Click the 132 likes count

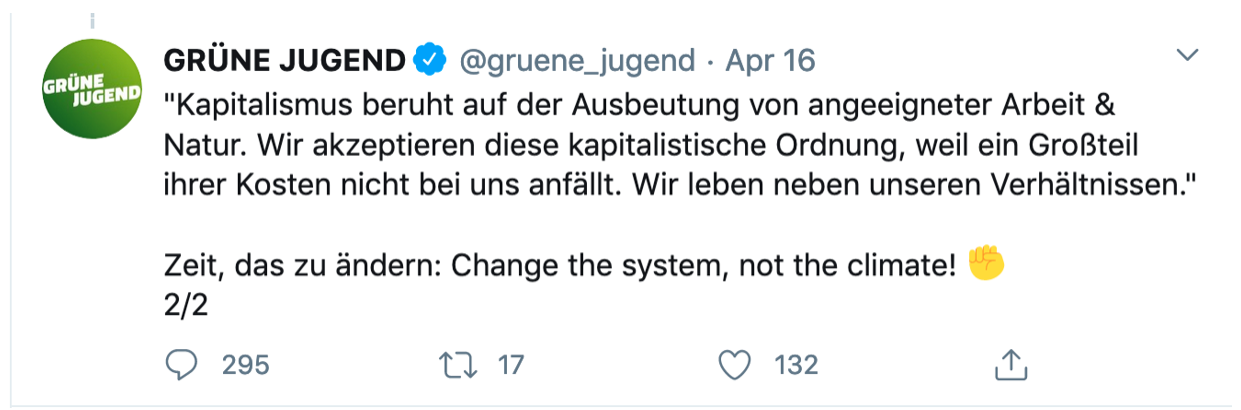[796, 365]
